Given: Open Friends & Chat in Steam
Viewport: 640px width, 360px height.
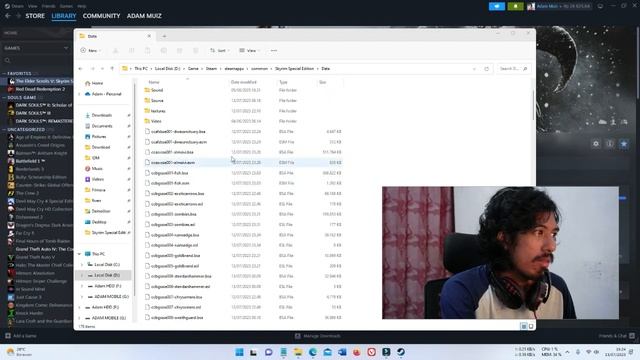Looking at the screenshot, I should click(616, 336).
